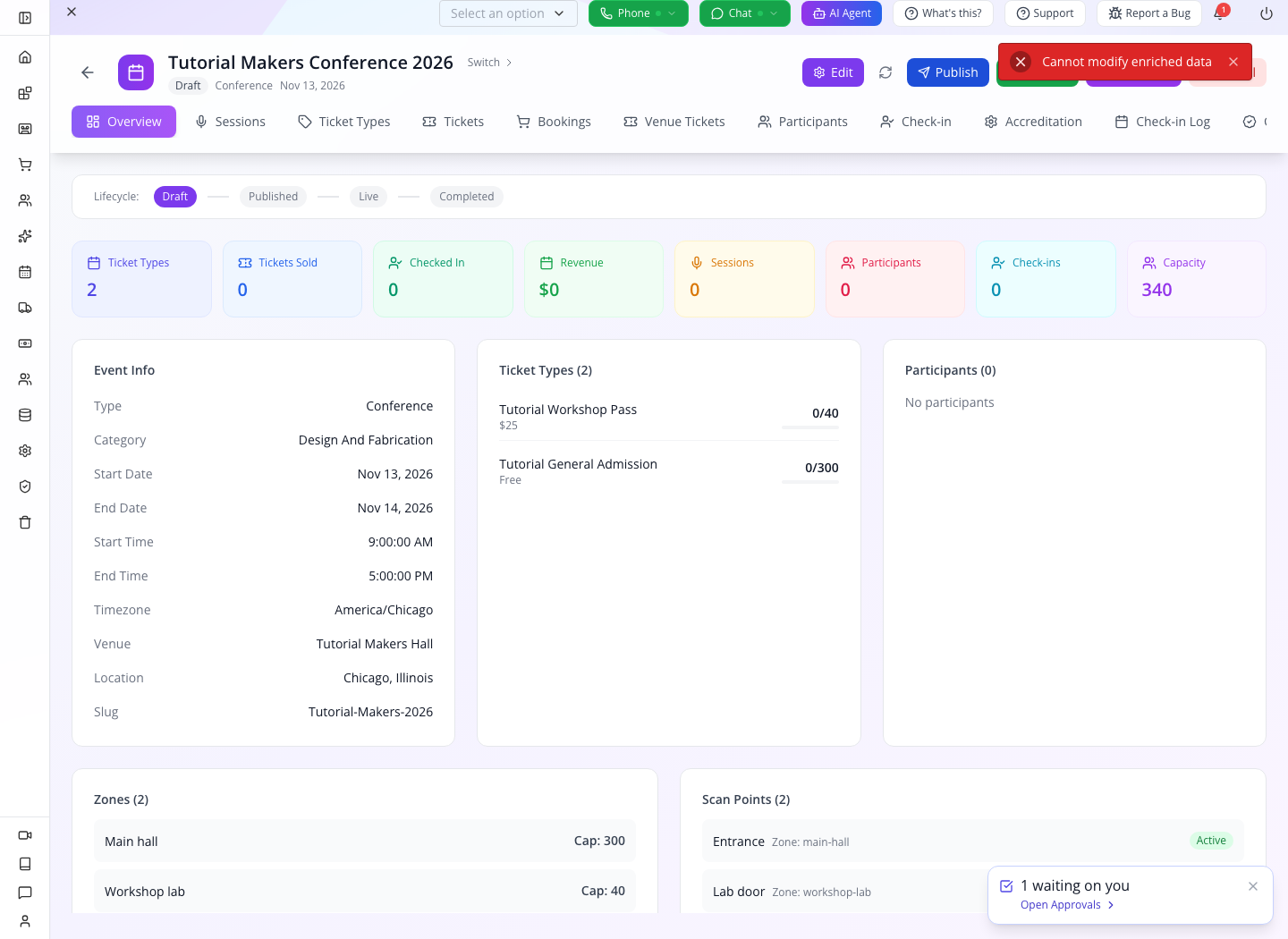The height and width of the screenshot is (939, 1288).
Task: Click the Edit button
Action: tap(833, 72)
